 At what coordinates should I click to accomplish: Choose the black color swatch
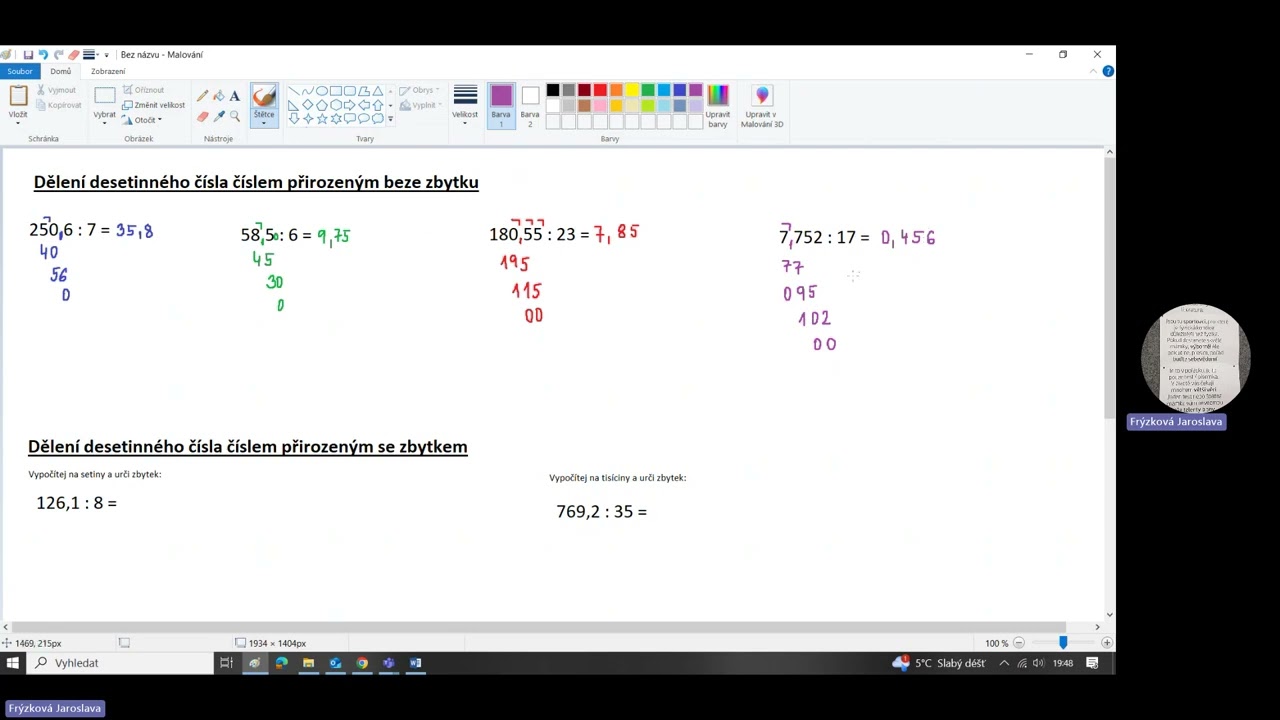[x=552, y=90]
